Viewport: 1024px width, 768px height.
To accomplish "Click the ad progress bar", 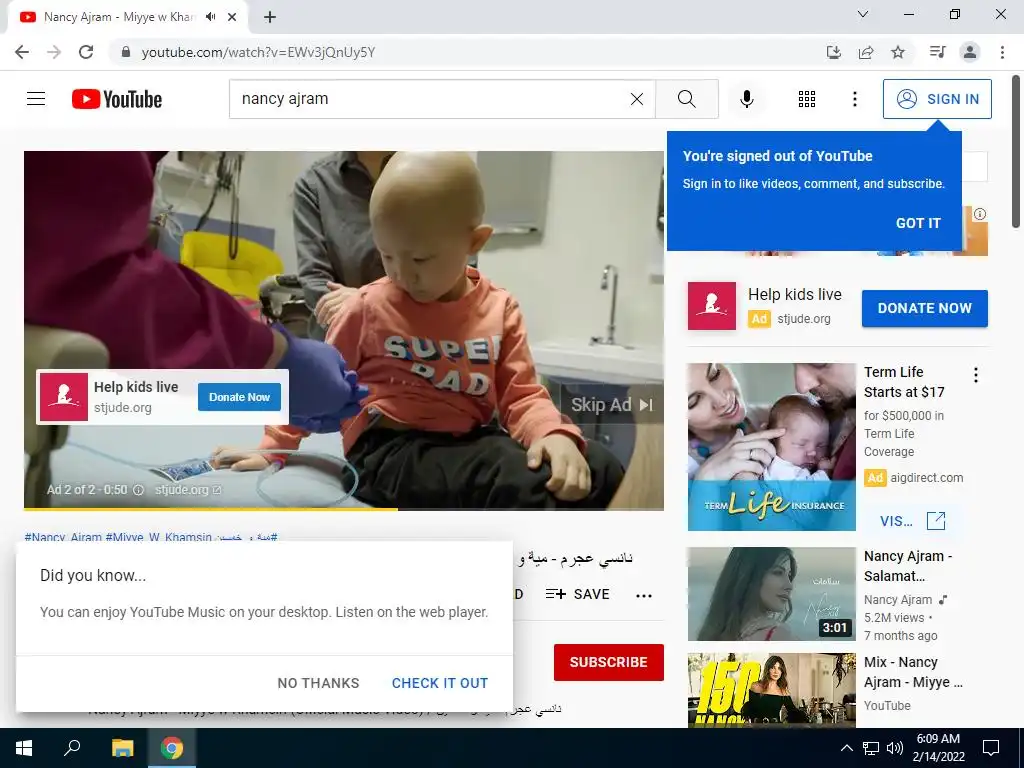I will coord(344,508).
